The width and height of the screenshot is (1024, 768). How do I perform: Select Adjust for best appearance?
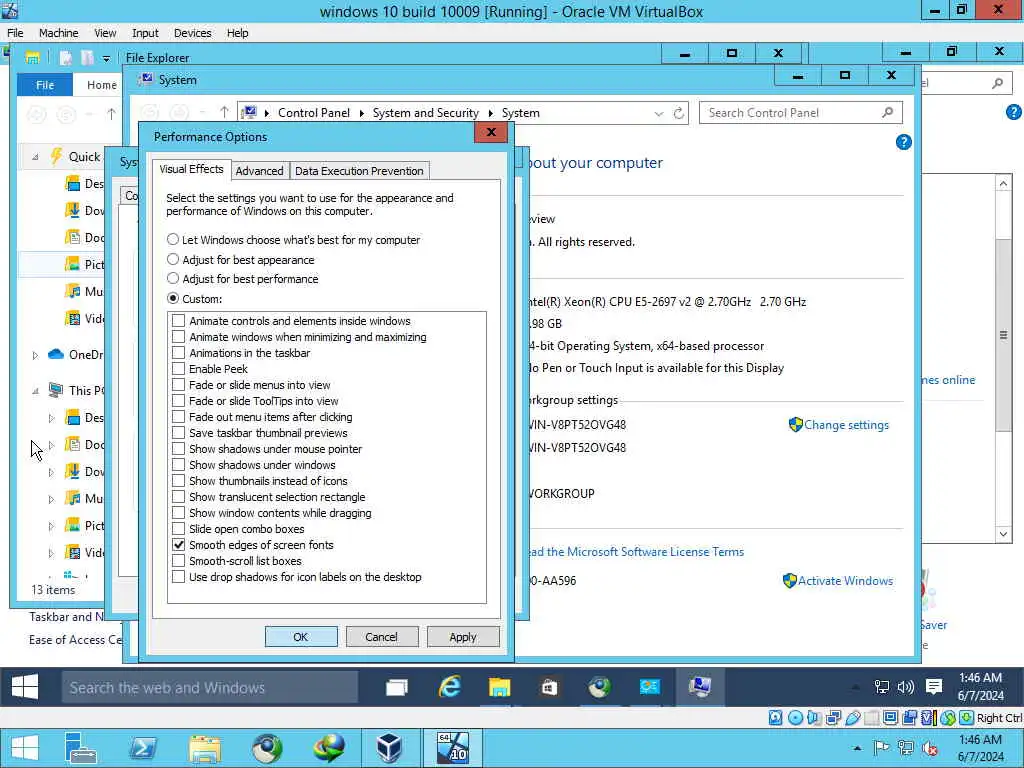(172, 259)
